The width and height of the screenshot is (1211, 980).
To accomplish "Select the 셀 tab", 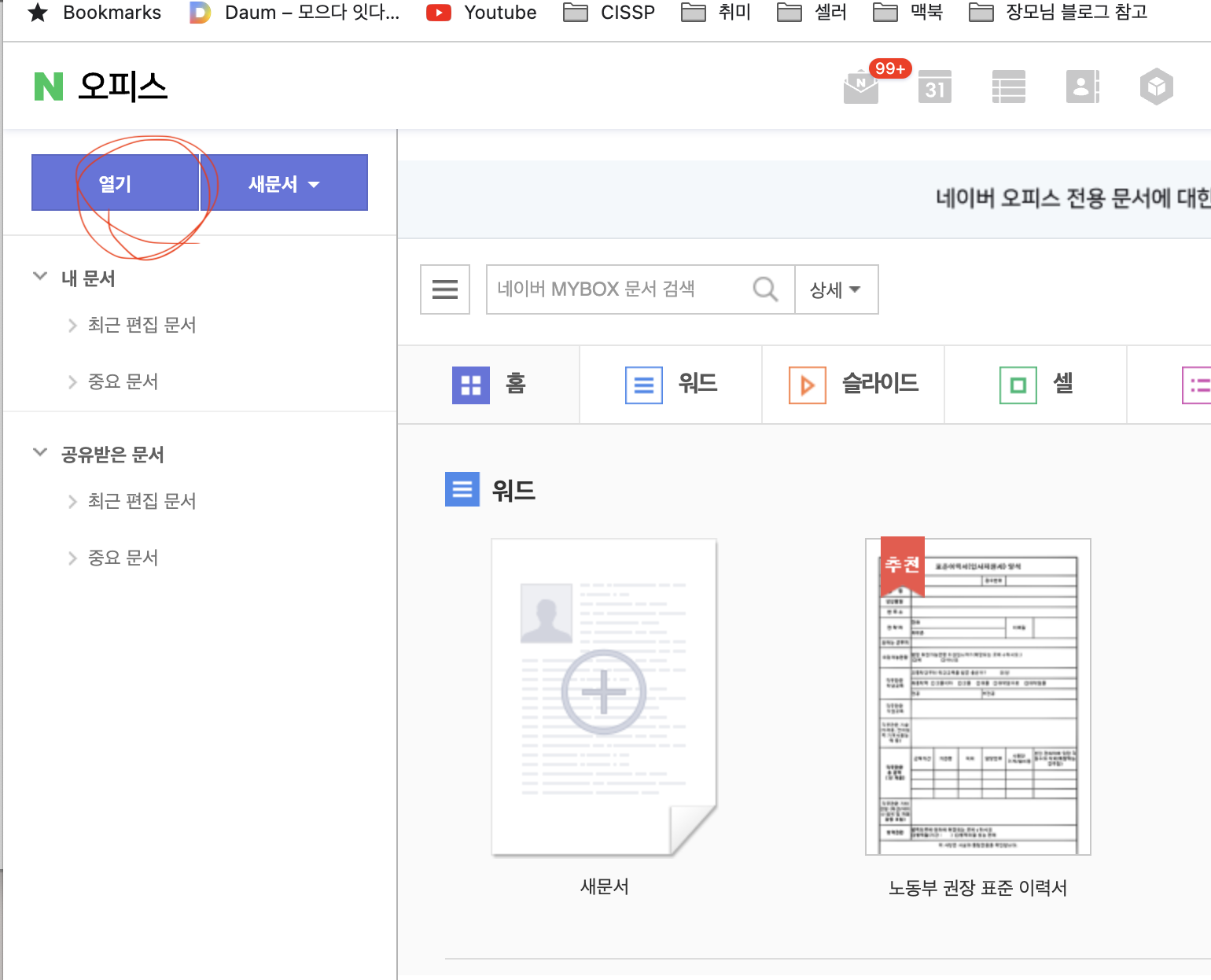I will tap(1036, 385).
